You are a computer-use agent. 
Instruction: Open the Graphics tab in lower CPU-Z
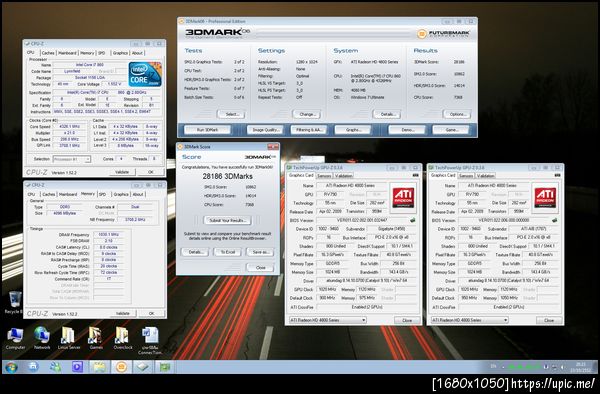(x=121, y=194)
